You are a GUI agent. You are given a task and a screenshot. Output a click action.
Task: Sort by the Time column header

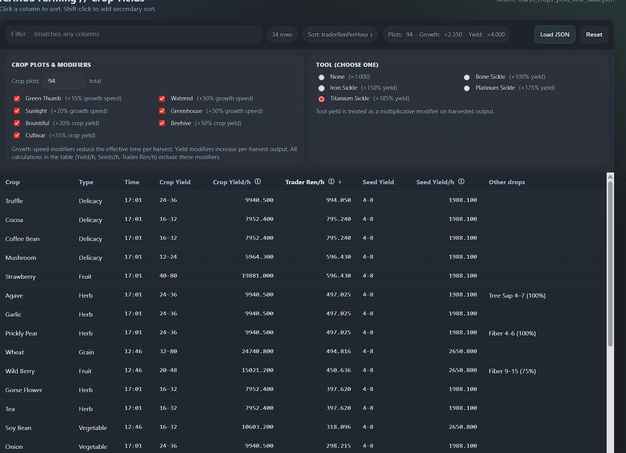[x=132, y=182]
